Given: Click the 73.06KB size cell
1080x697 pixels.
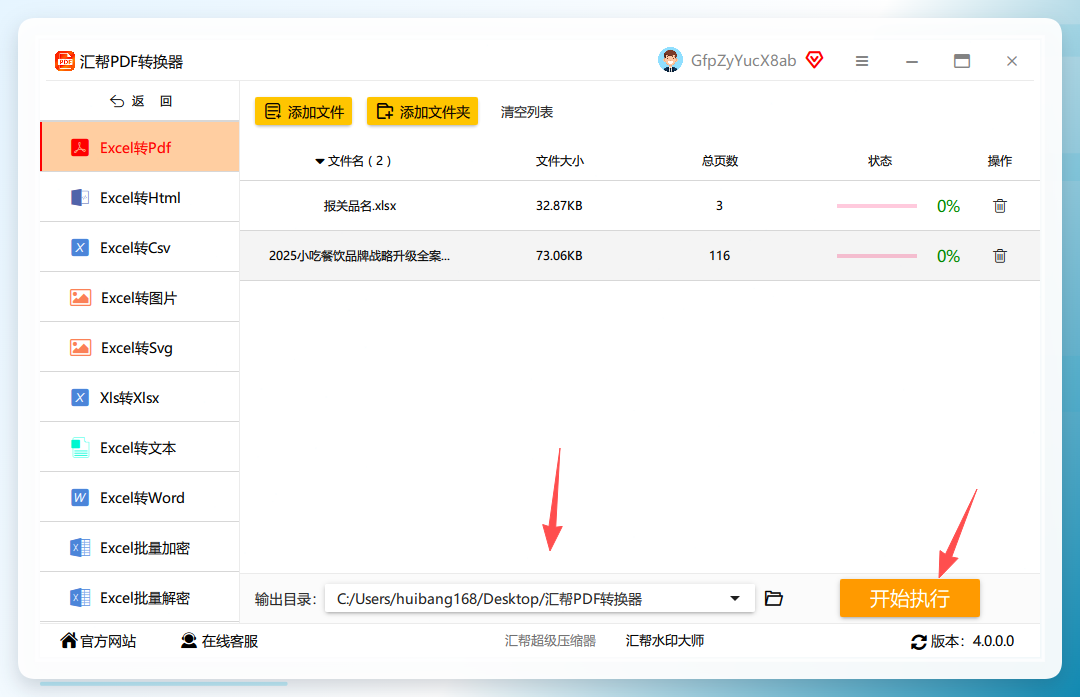Looking at the screenshot, I should [x=559, y=256].
